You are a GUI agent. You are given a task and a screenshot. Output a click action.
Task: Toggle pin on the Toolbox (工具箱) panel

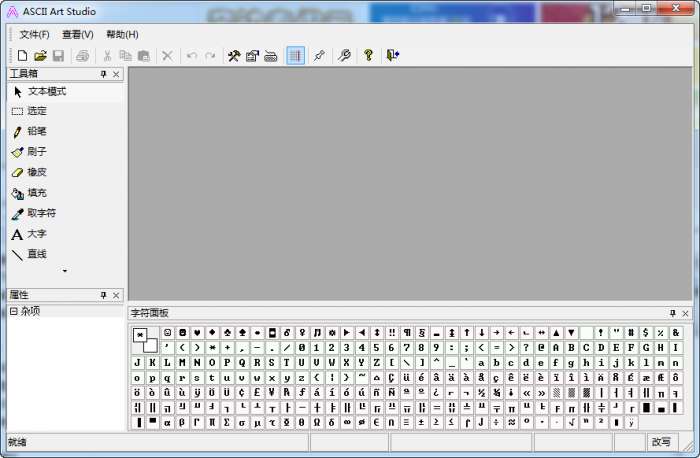(103, 74)
